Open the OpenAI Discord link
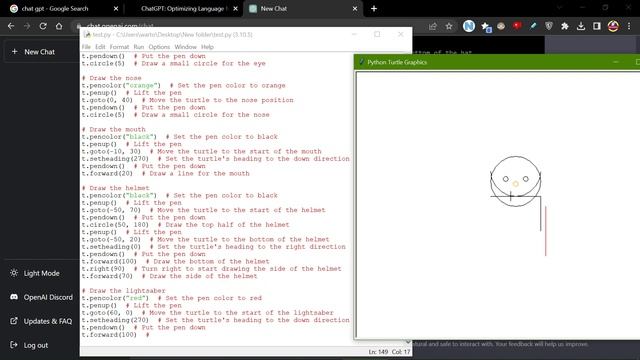 41,297
